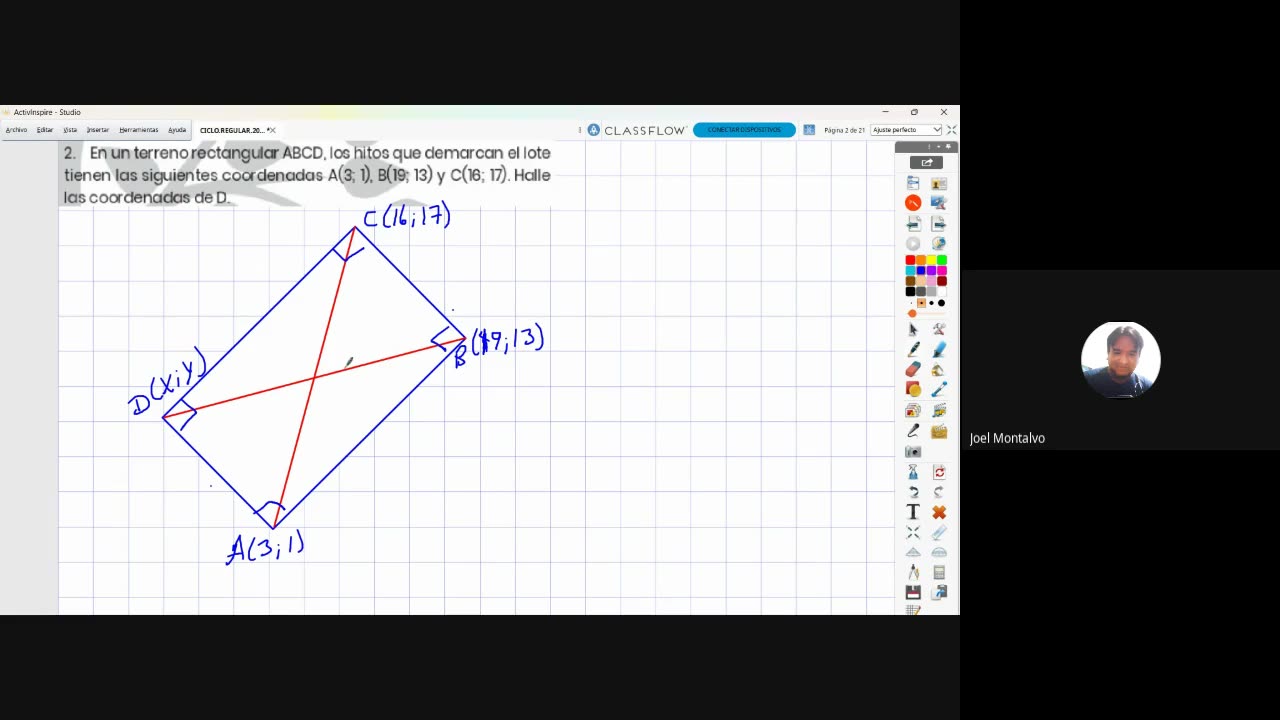Viewport: 1280px width, 720px height.
Task: Open the ClassFlow link
Action: point(636,130)
